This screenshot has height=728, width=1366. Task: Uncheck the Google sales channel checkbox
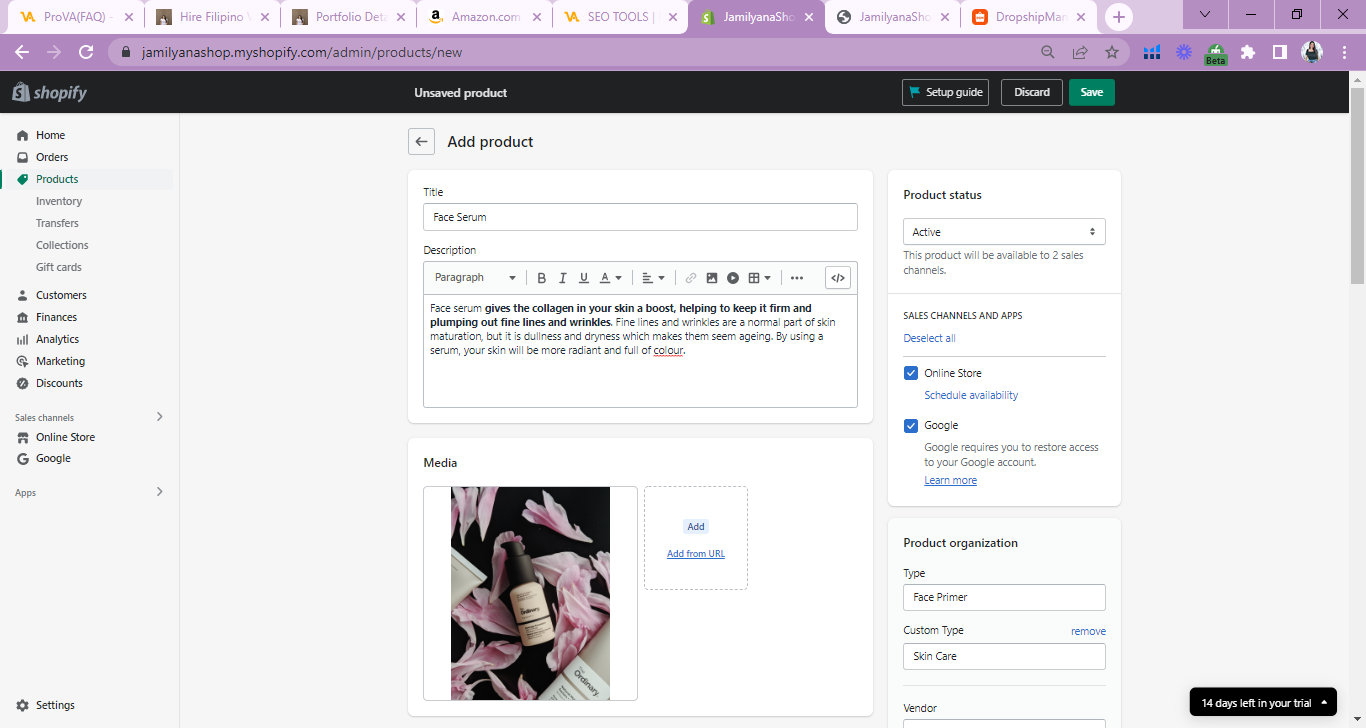(x=911, y=425)
